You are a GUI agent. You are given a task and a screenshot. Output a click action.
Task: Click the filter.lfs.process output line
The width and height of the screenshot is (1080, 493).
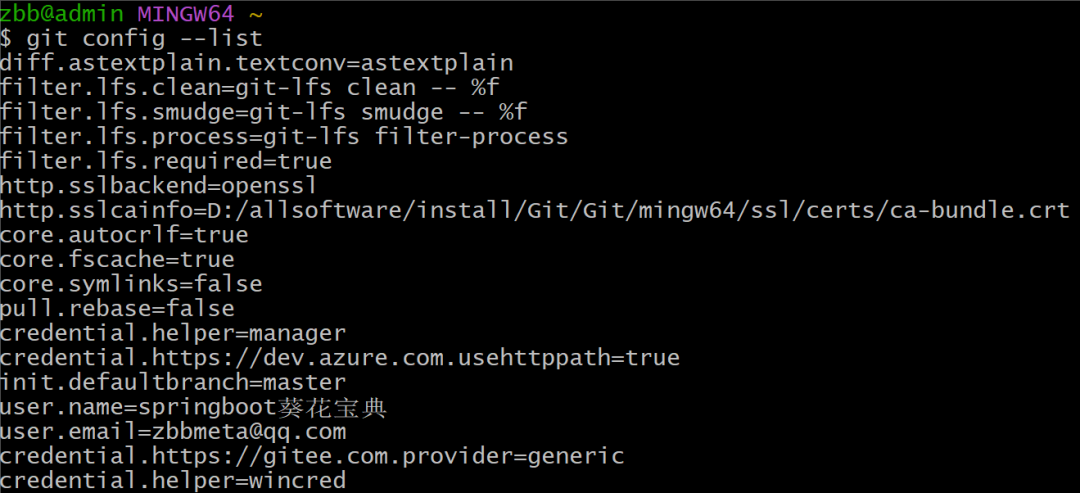point(284,136)
